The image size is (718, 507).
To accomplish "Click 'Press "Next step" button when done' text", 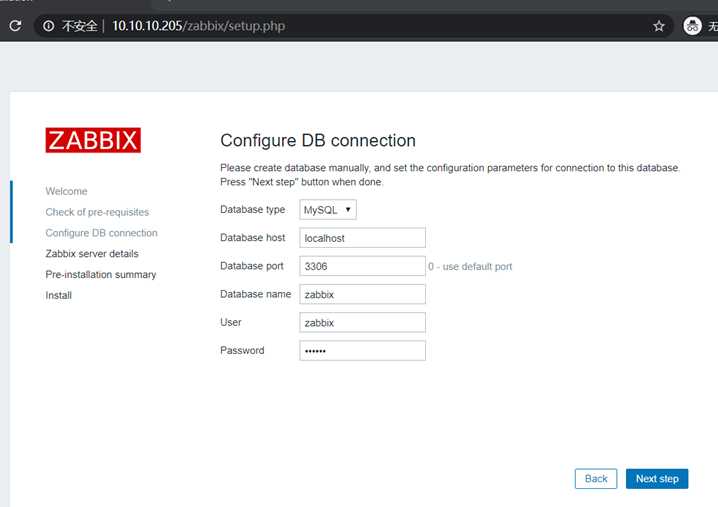I will point(301,182).
